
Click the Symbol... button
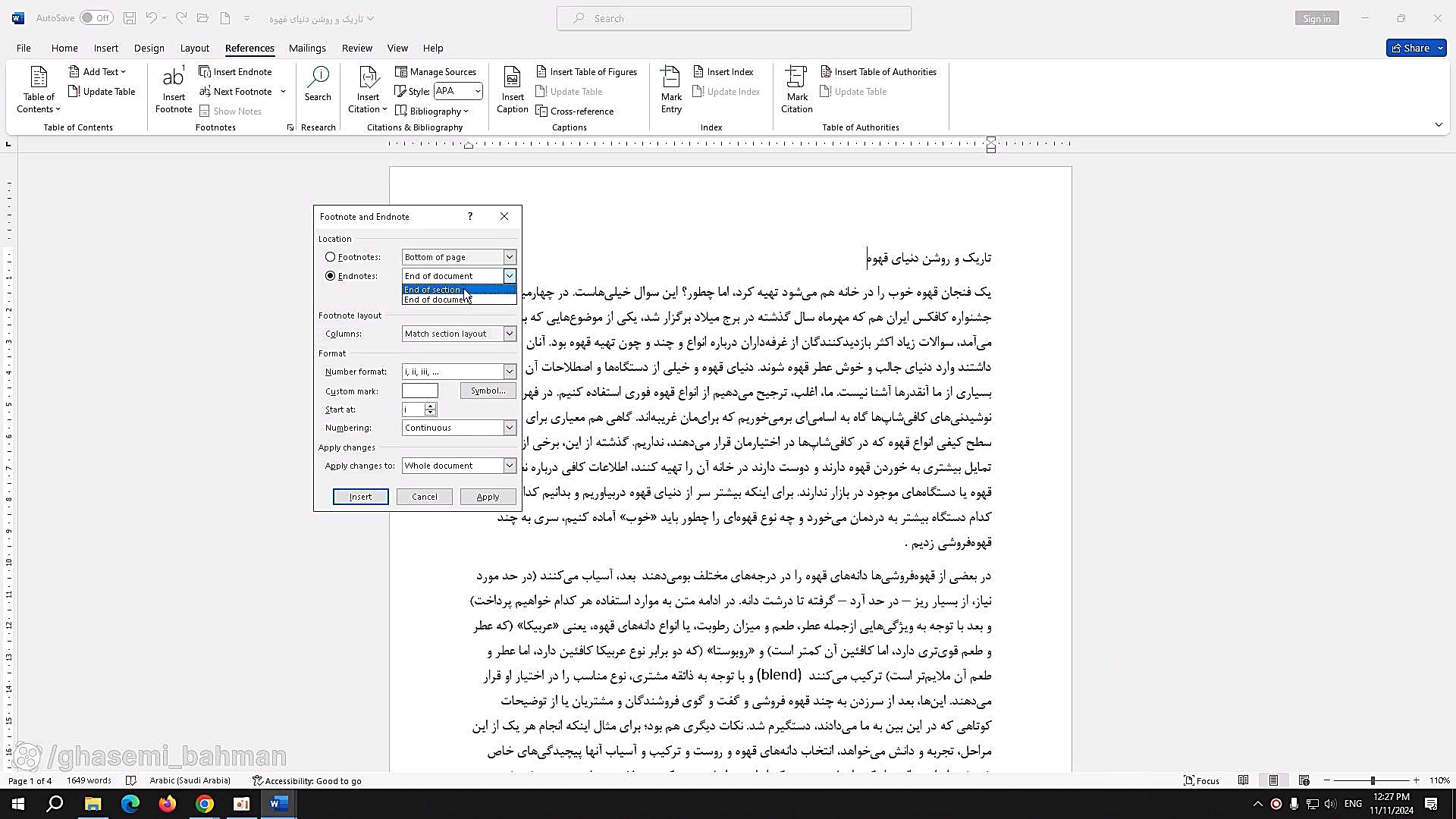tap(488, 391)
